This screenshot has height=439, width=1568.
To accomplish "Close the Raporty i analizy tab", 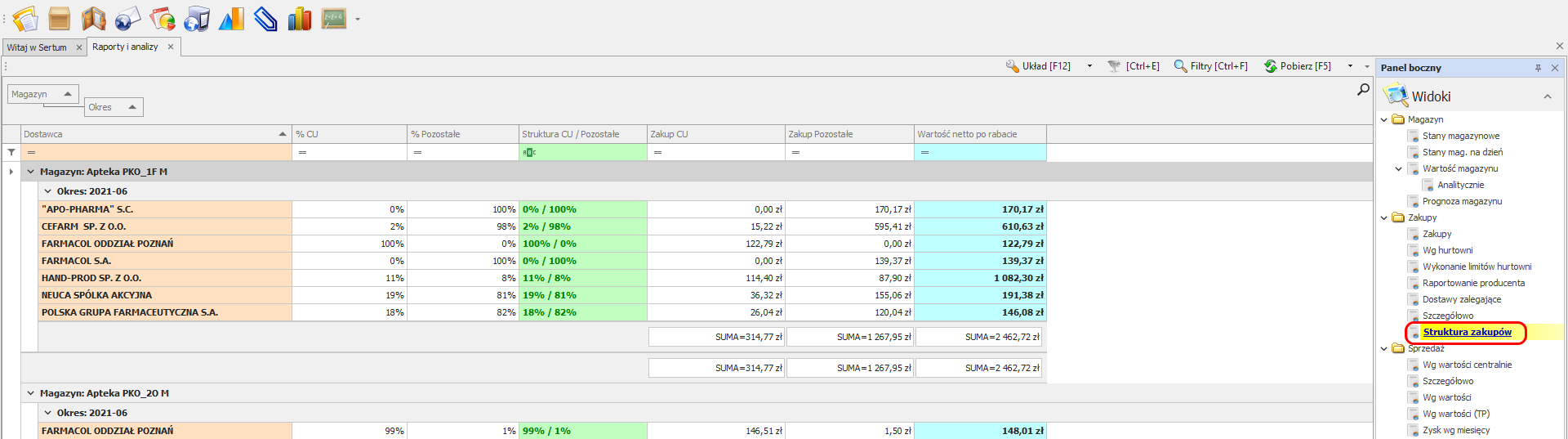I will point(171,47).
